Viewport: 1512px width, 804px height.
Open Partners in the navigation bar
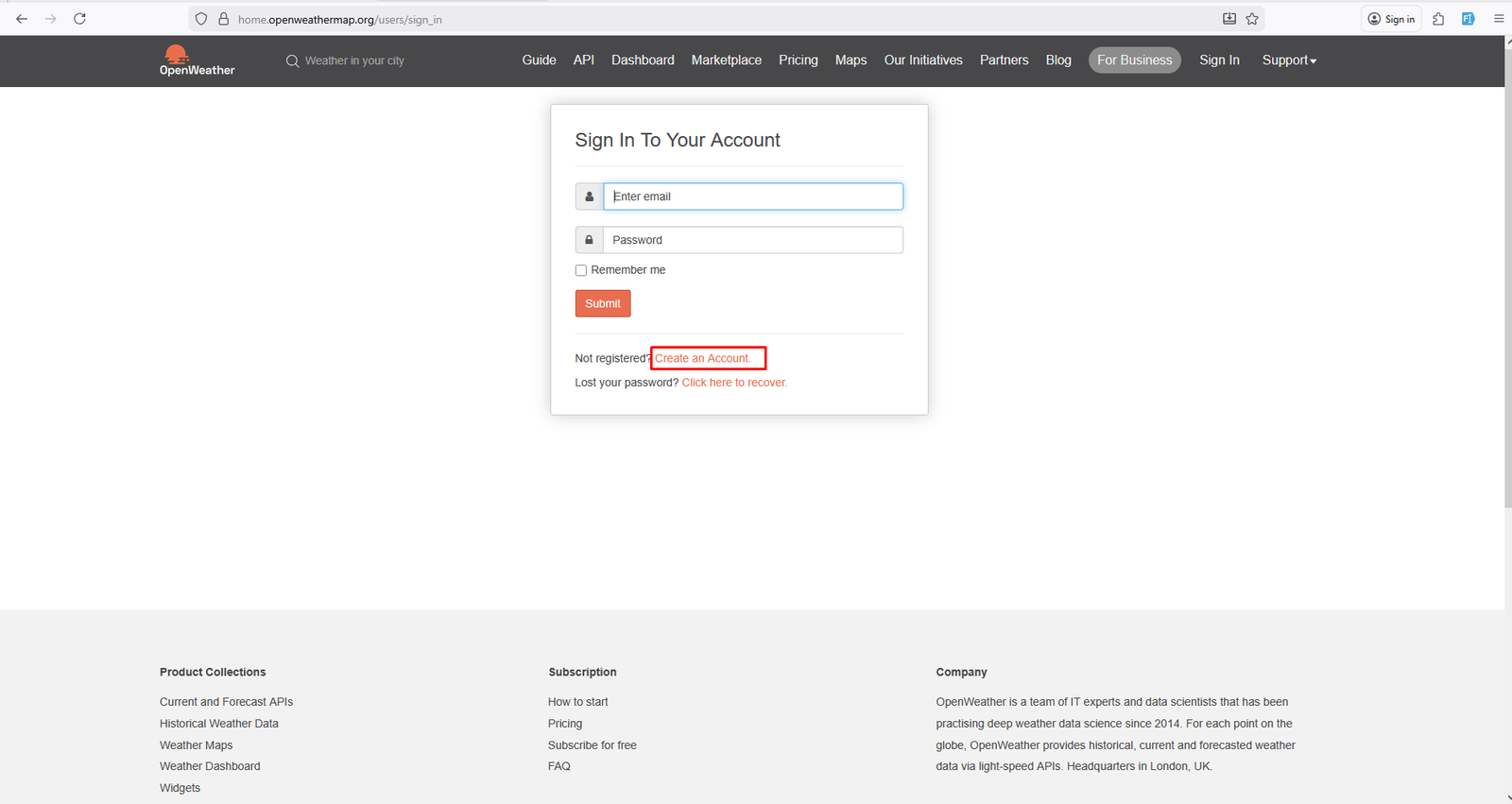[x=1004, y=60]
